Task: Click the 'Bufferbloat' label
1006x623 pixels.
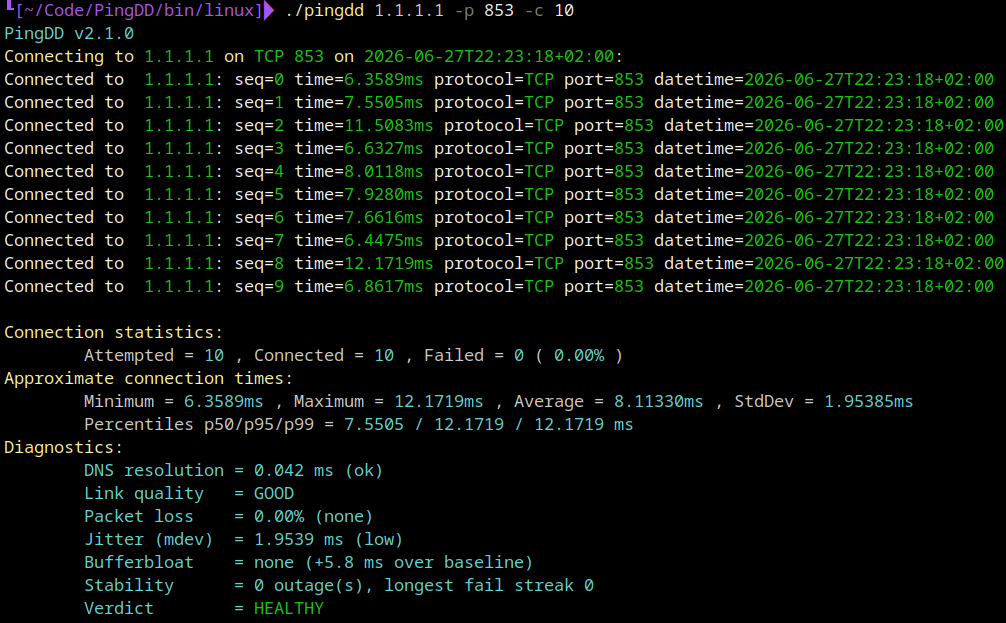Action: click(139, 563)
